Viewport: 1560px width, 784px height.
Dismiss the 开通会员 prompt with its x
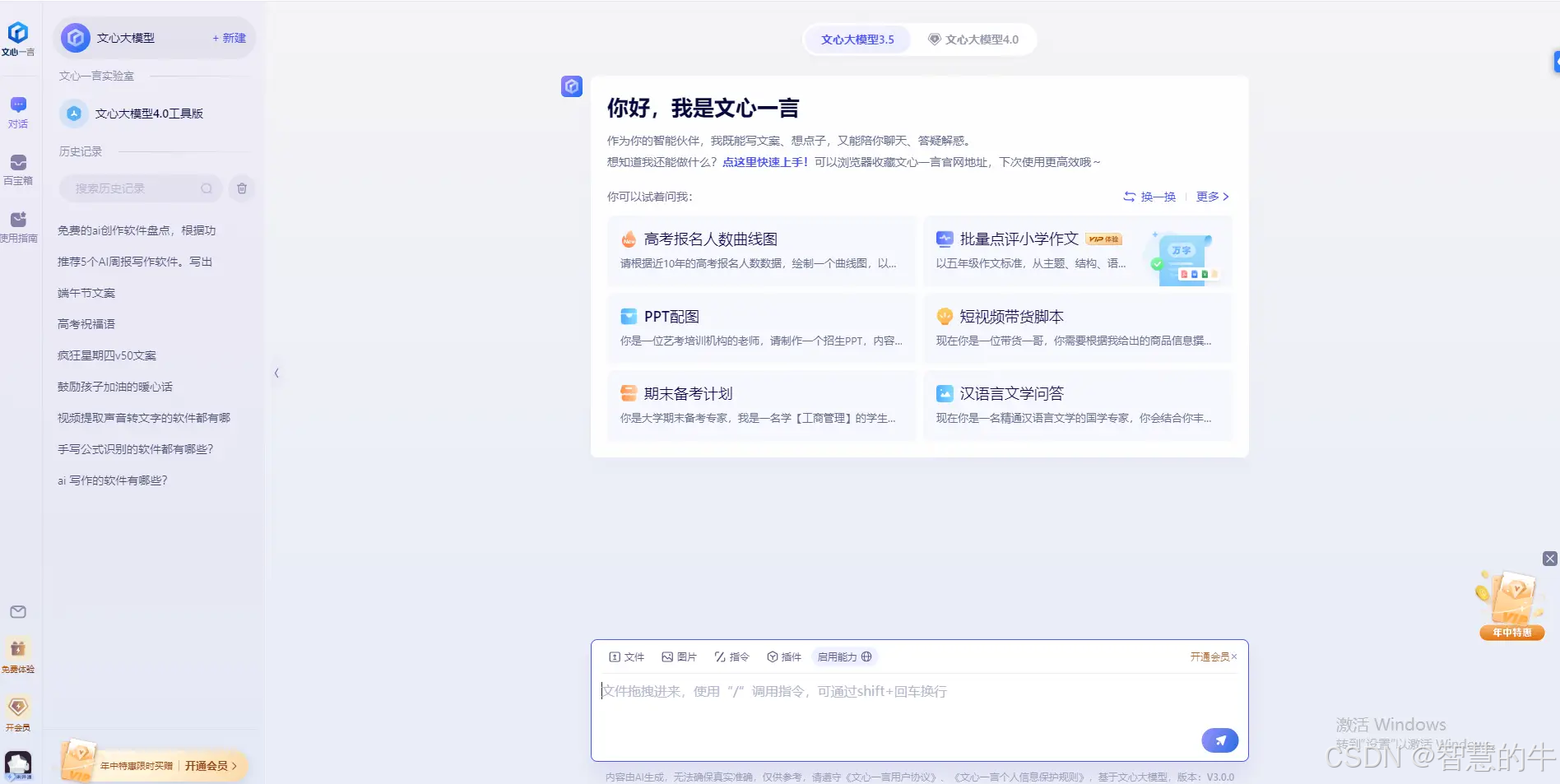pos(1234,656)
